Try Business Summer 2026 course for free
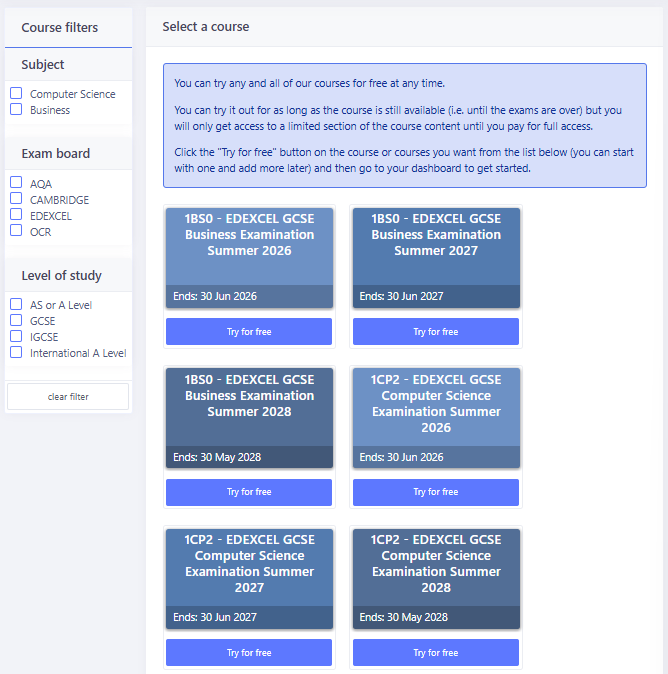 (249, 332)
